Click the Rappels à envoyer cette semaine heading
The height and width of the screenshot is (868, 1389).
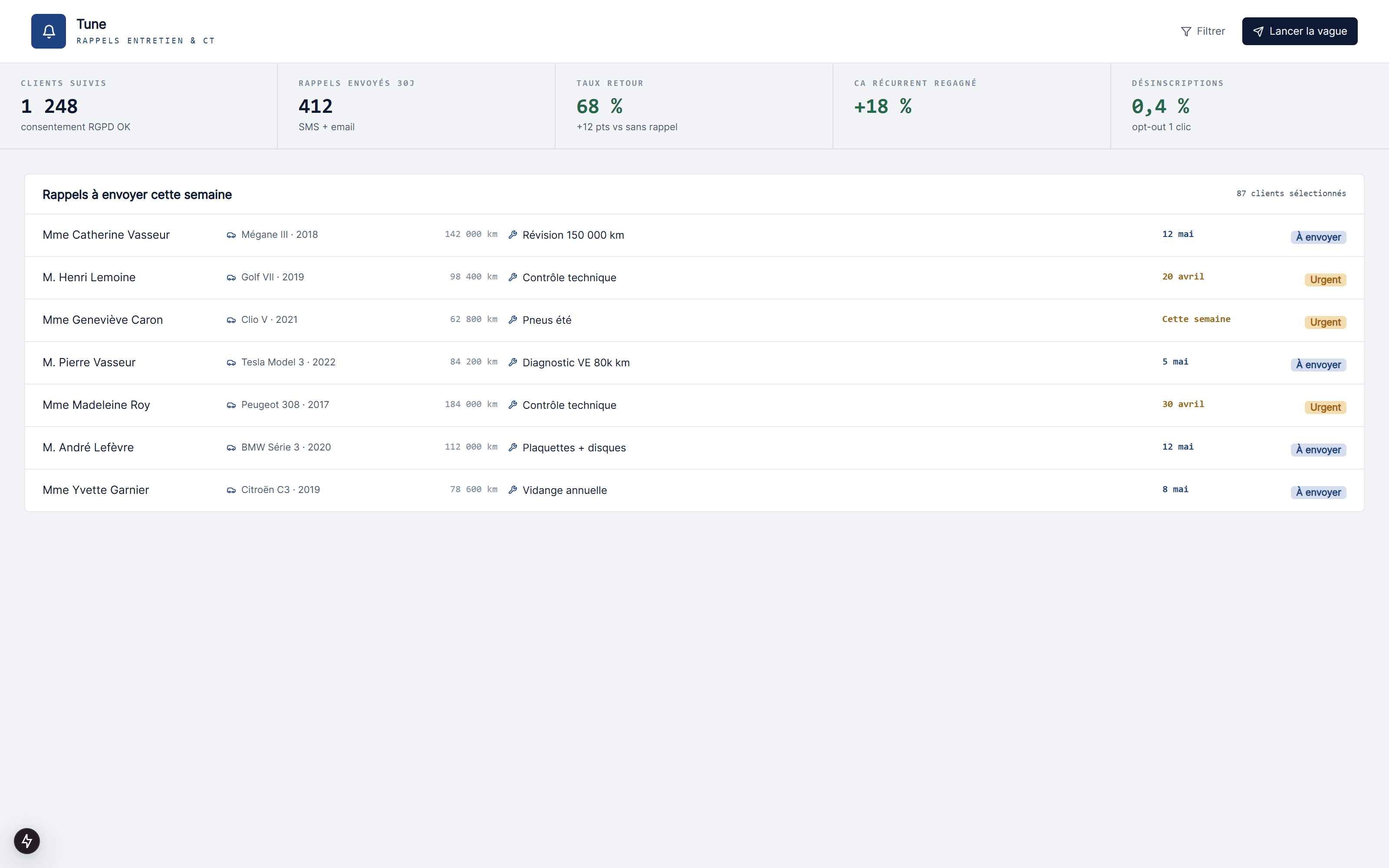tap(137, 194)
